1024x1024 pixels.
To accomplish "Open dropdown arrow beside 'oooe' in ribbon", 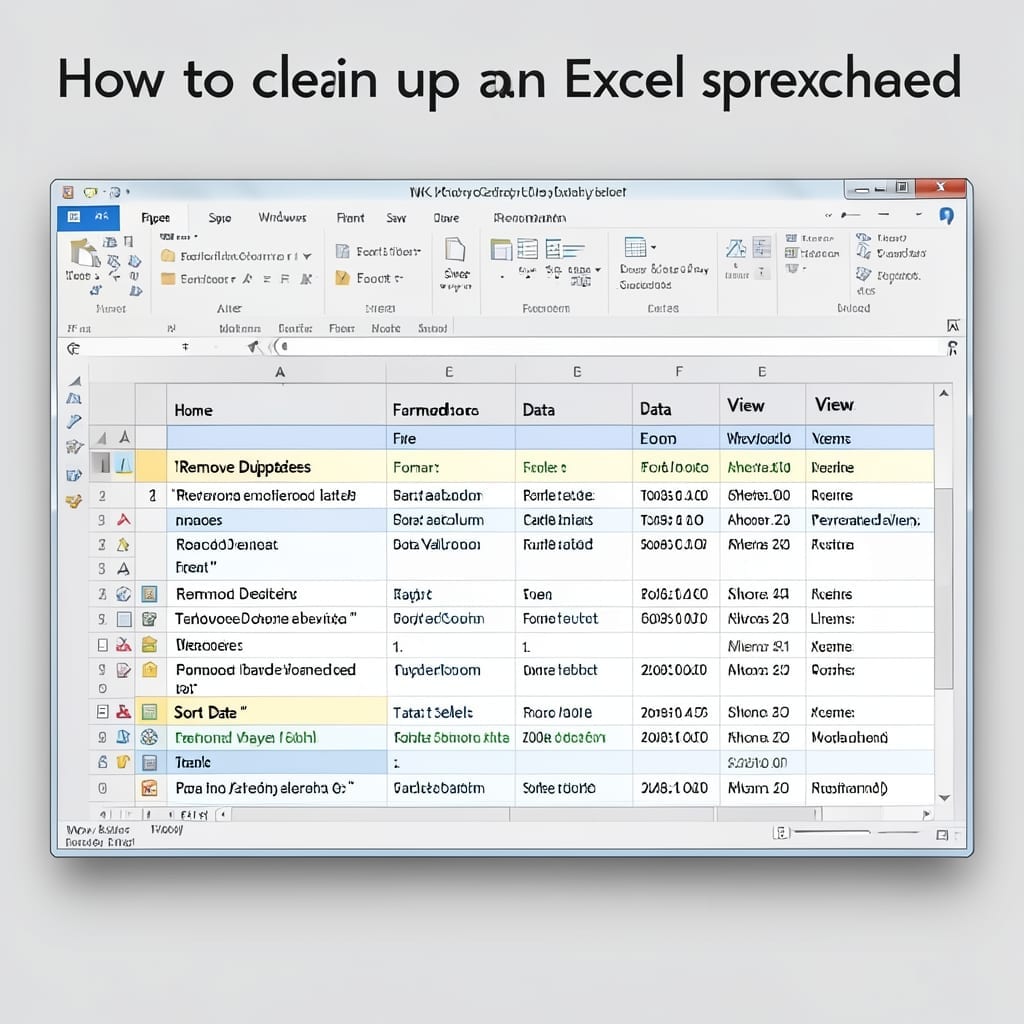I will pos(598,270).
